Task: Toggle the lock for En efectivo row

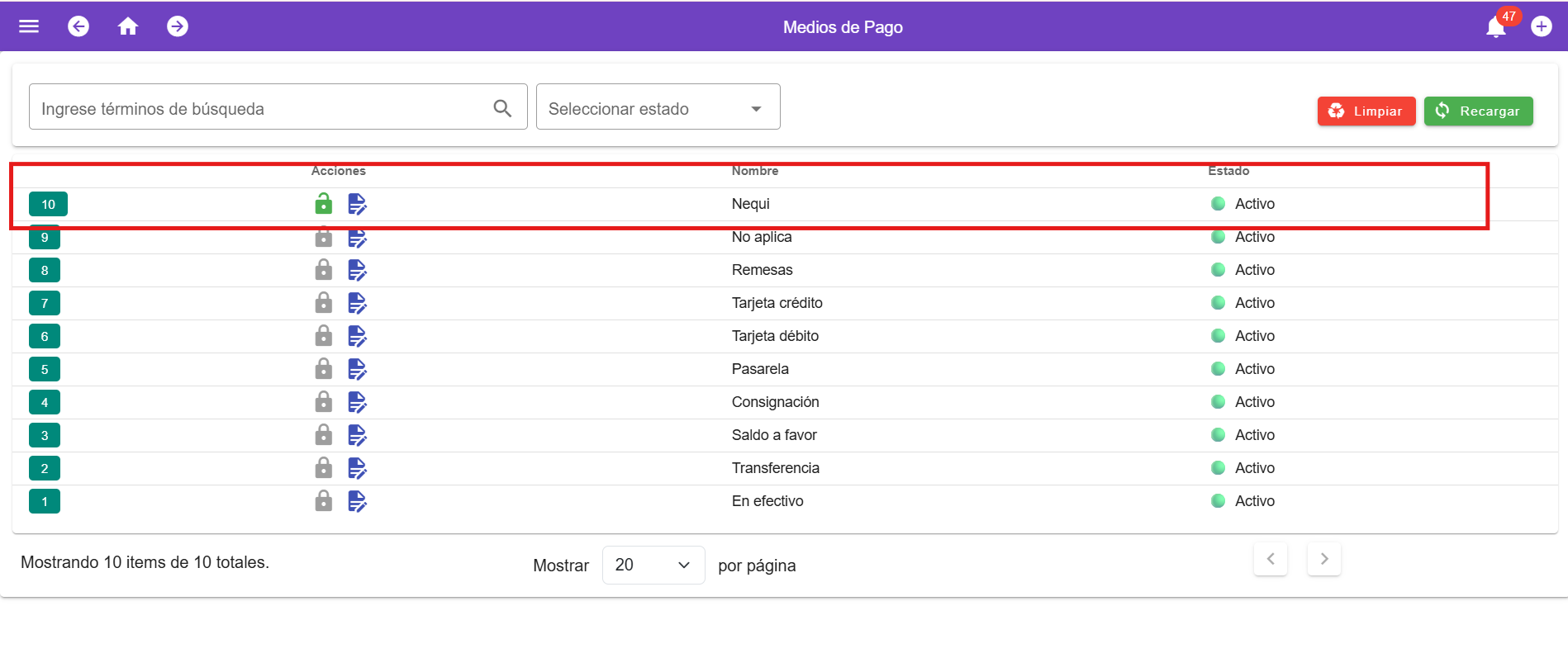Action: click(x=324, y=501)
